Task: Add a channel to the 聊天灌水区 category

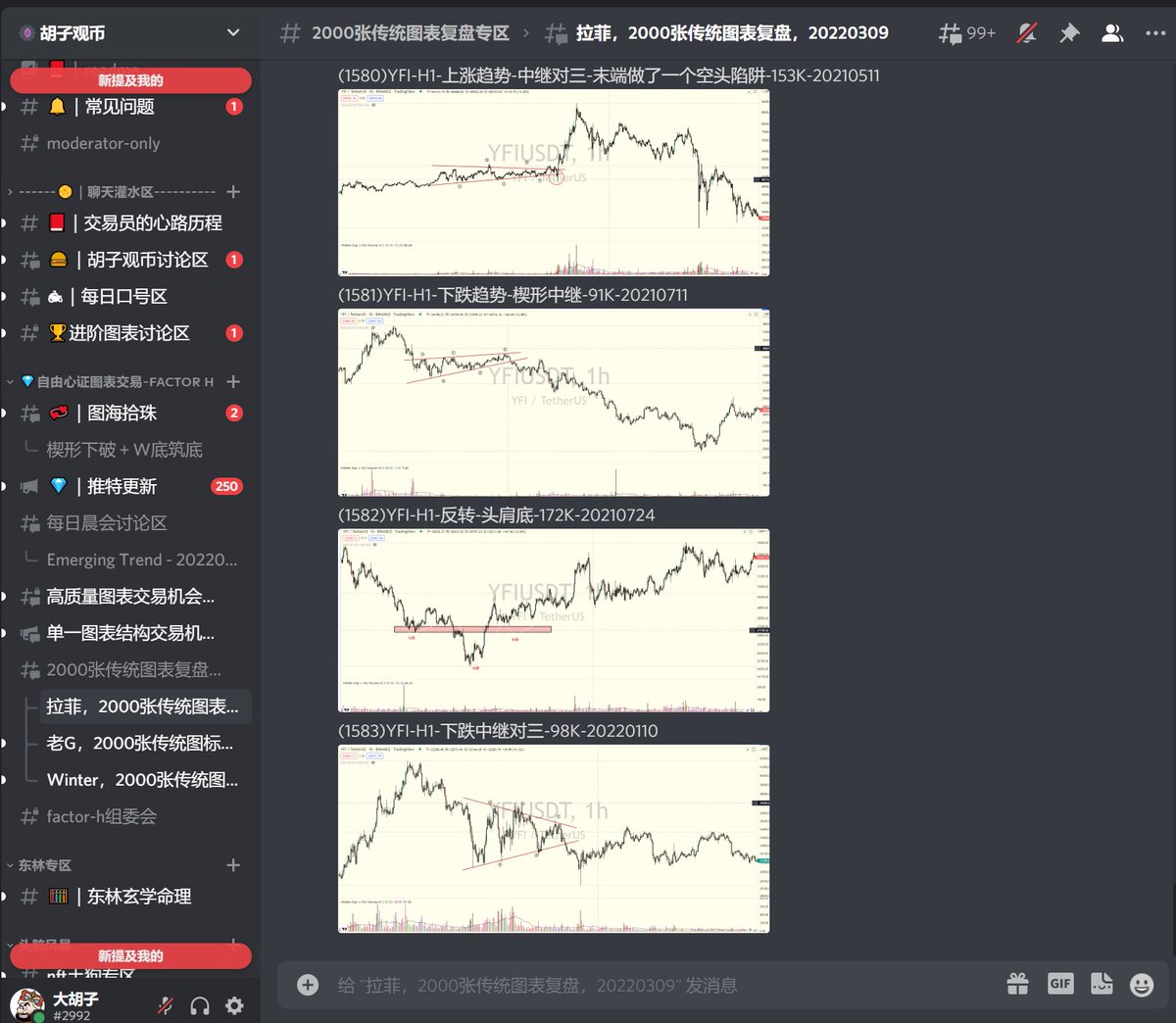Action: tap(233, 192)
